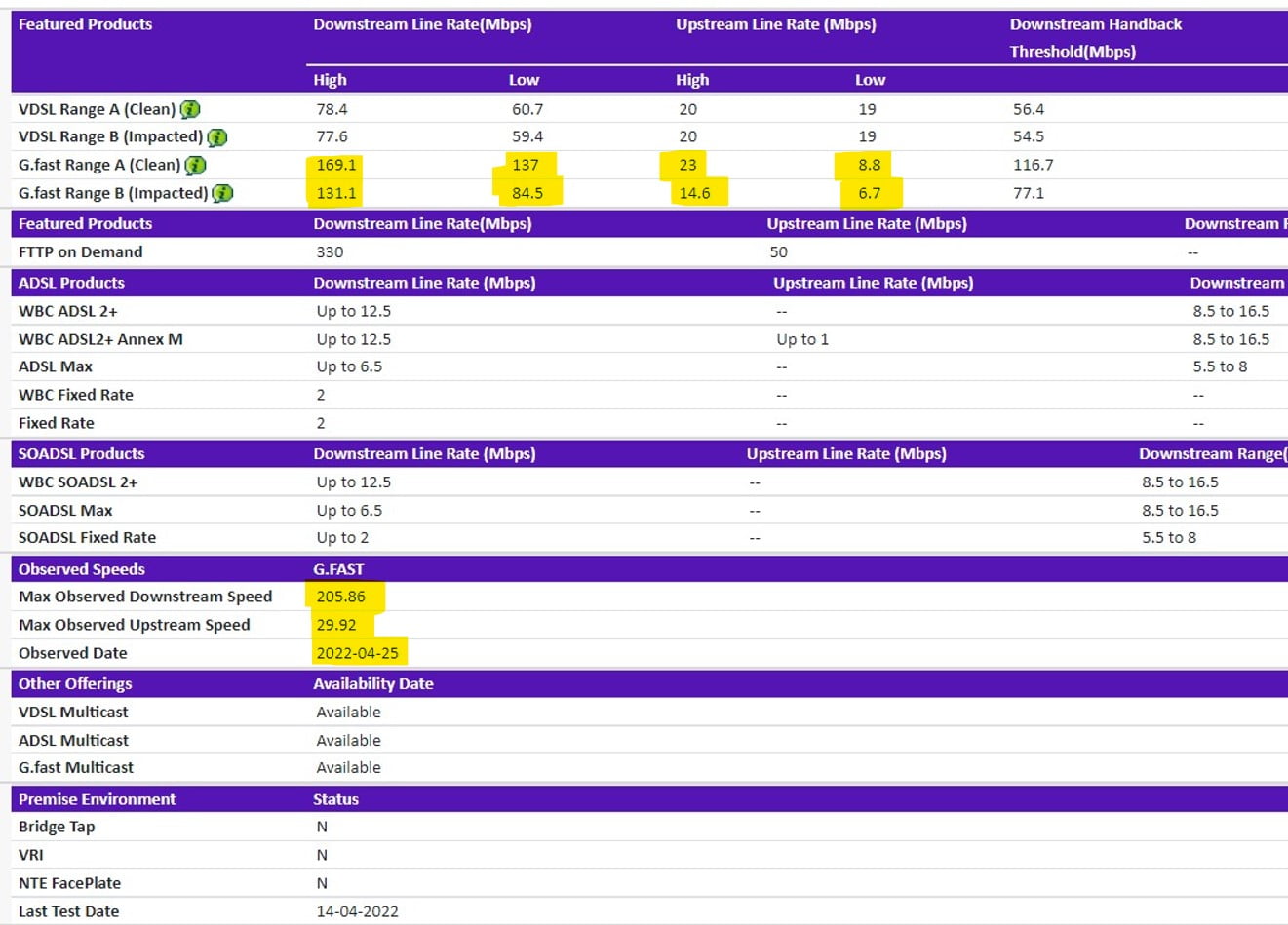The image size is (1288, 925).
Task: Select the highlighted 84.5 low downstream value
Action: point(527,193)
